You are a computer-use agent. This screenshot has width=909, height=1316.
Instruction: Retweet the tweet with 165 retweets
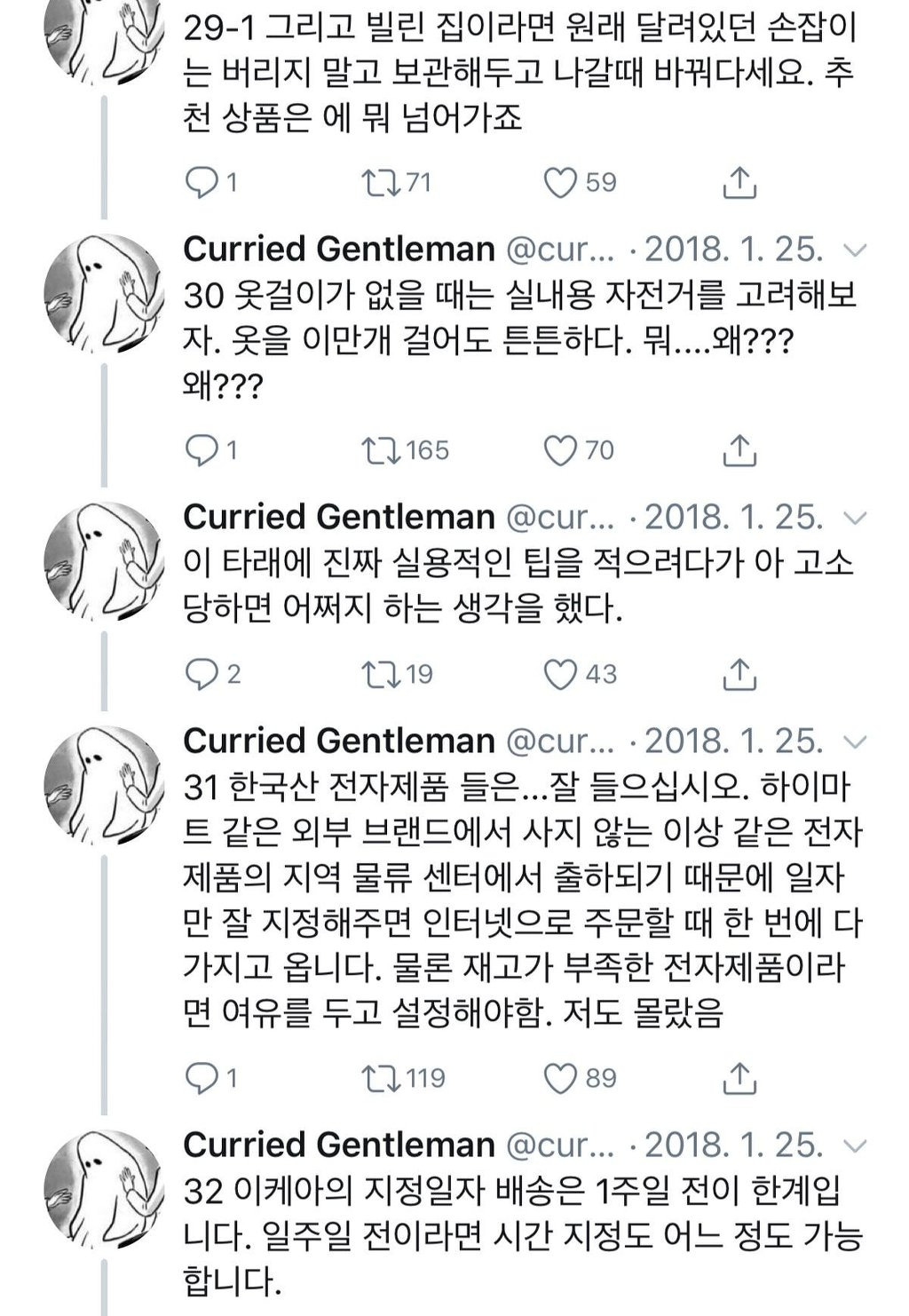[x=383, y=451]
